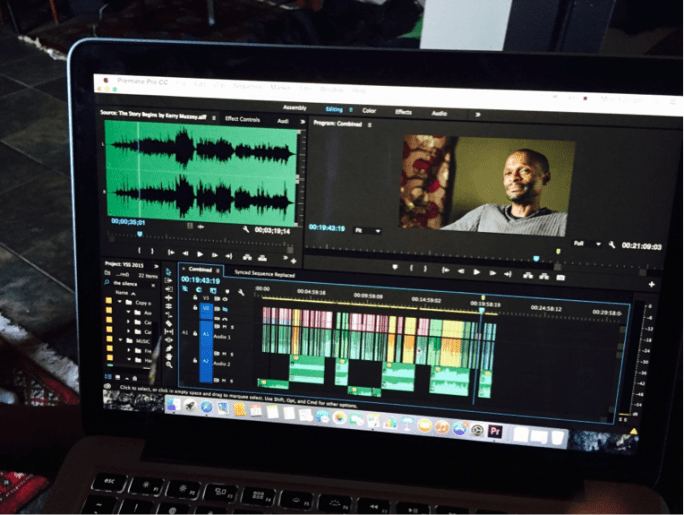Toggle lock on track A2
Image resolution: width=684 pixels, height=515 pixels.
pos(195,362)
